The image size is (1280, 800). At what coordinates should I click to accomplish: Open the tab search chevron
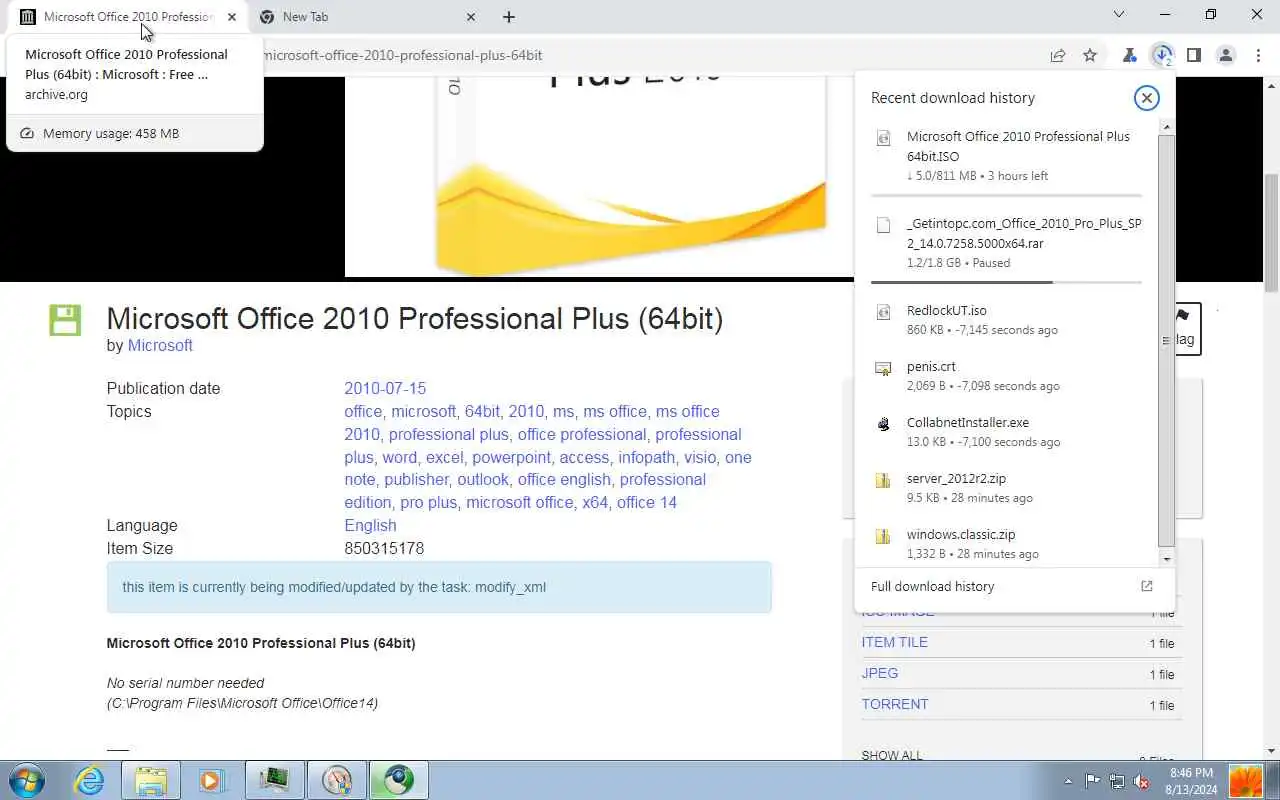coord(1120,15)
